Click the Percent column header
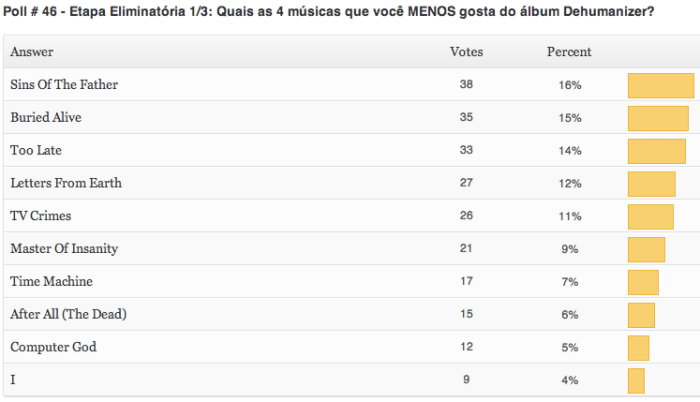This screenshot has height=402, width=700. [x=569, y=52]
